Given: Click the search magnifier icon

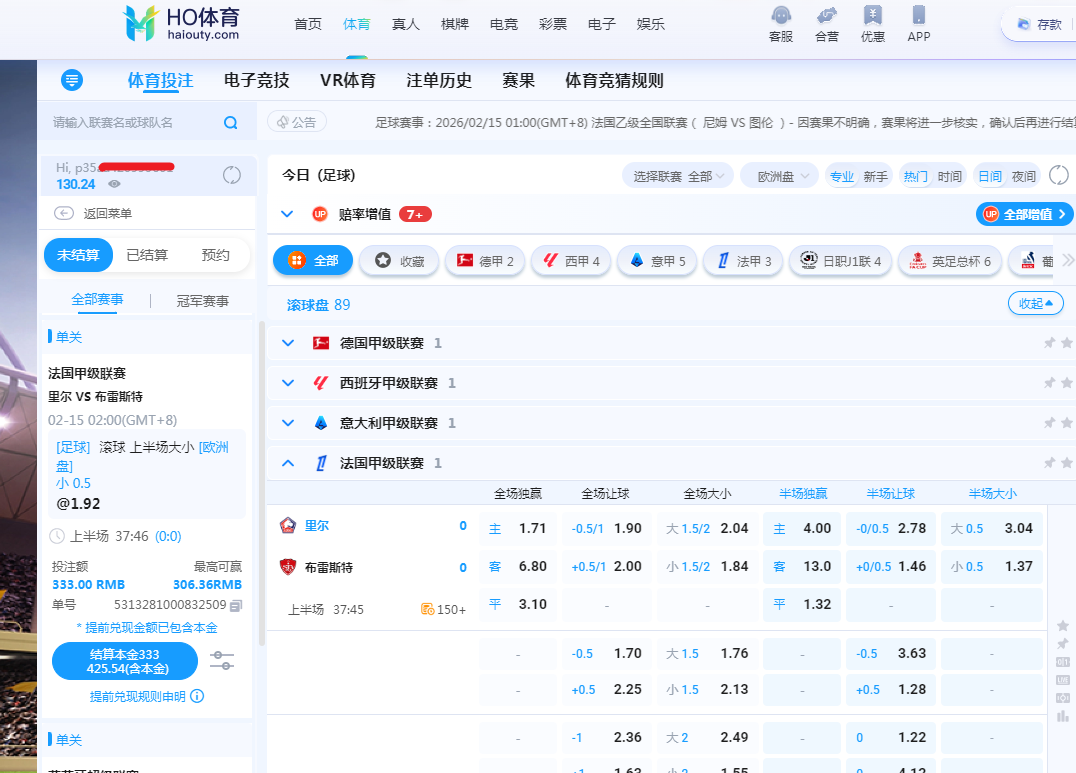Looking at the screenshot, I should tap(231, 123).
